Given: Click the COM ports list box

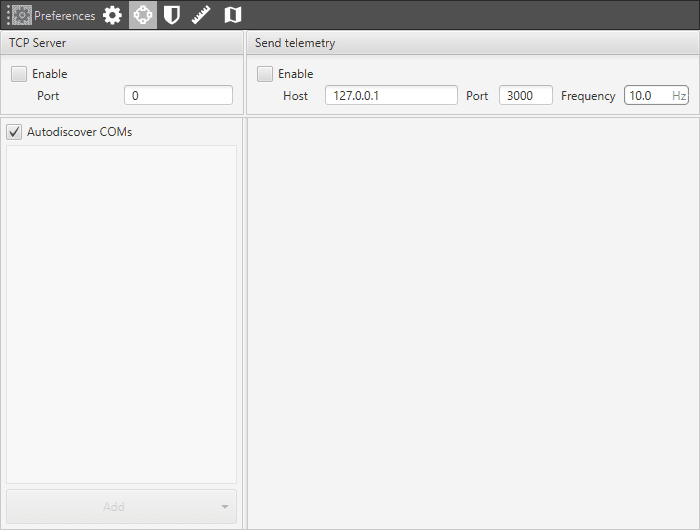Looking at the screenshot, I should [x=121, y=314].
